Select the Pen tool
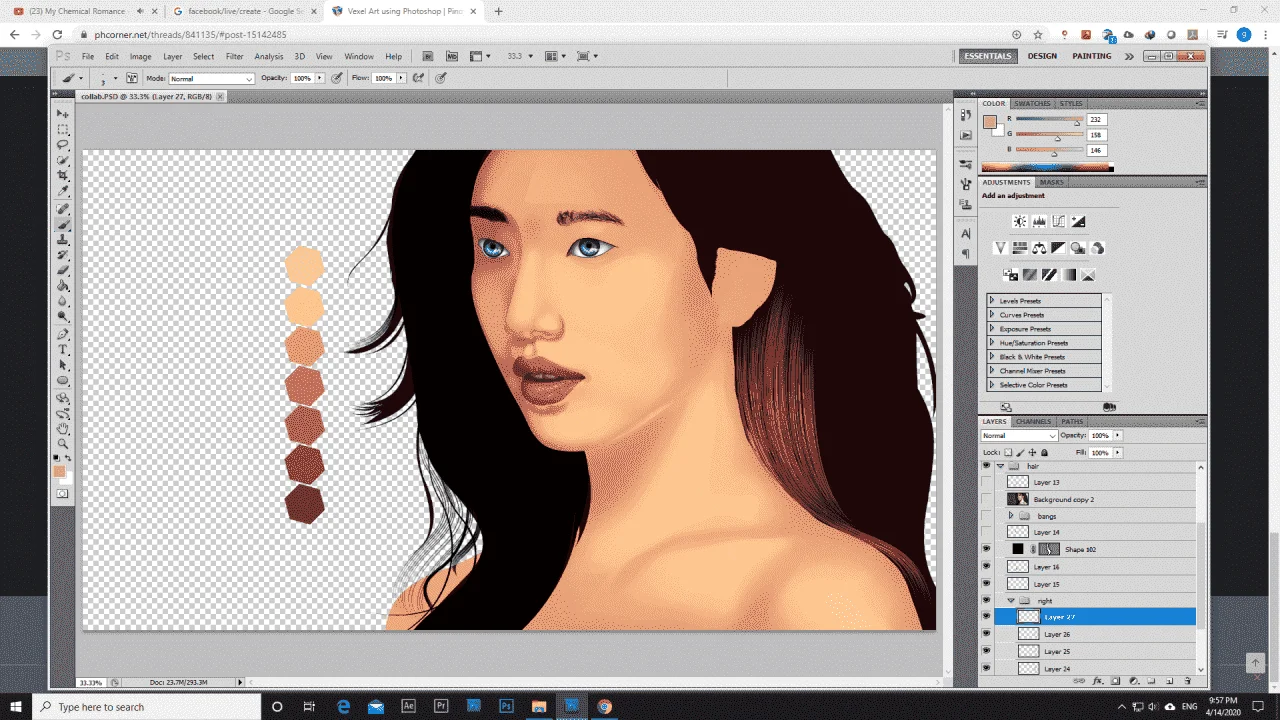Image resolution: width=1280 pixels, height=720 pixels. (63, 334)
